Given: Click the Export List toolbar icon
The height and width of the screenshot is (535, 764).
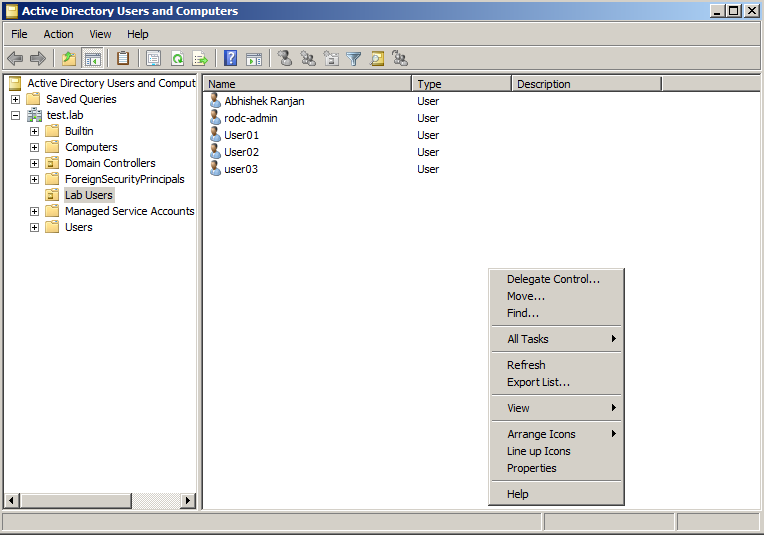Looking at the screenshot, I should pos(200,58).
